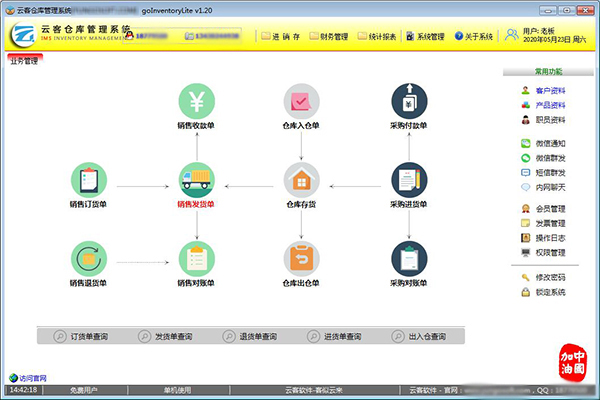Viewport: 600px width, 400px height.
Task: Click the 短信群发 icon
Action: (x=526, y=173)
